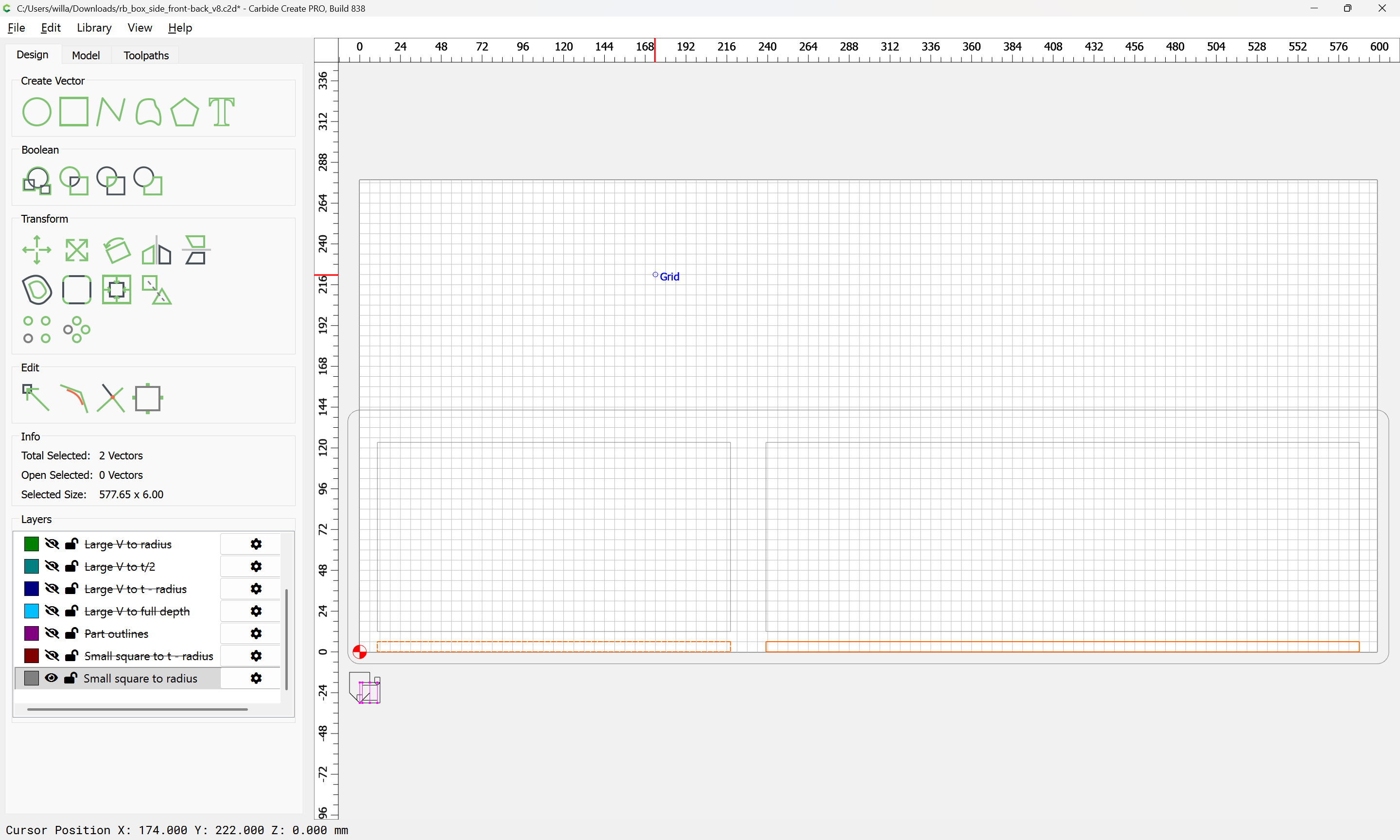
Task: Click the layers list vertical scrollbar
Action: click(x=287, y=640)
